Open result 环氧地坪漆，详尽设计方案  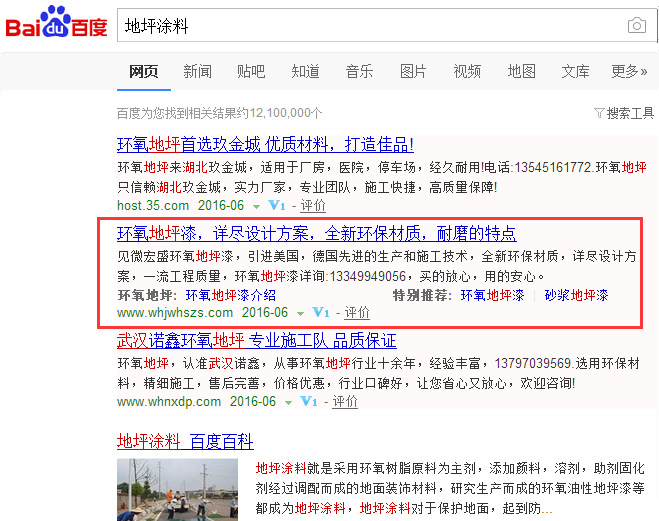click(316, 233)
